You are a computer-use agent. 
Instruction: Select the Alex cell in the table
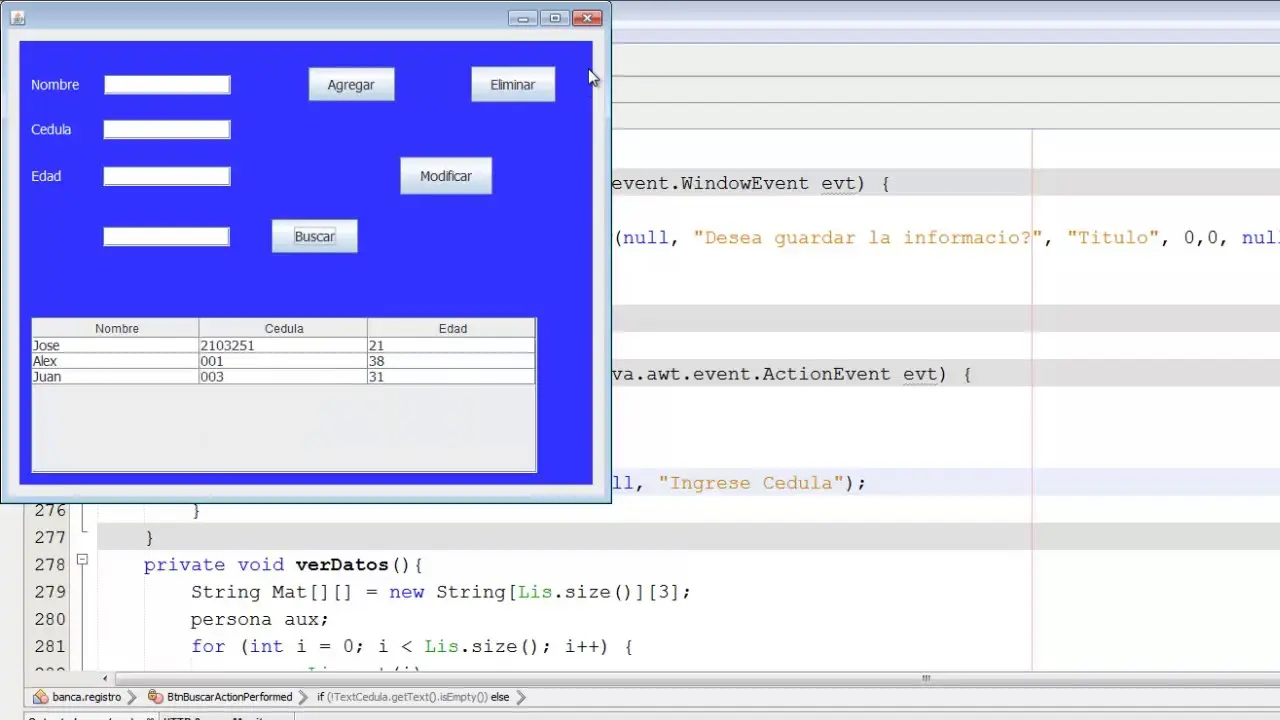click(116, 361)
